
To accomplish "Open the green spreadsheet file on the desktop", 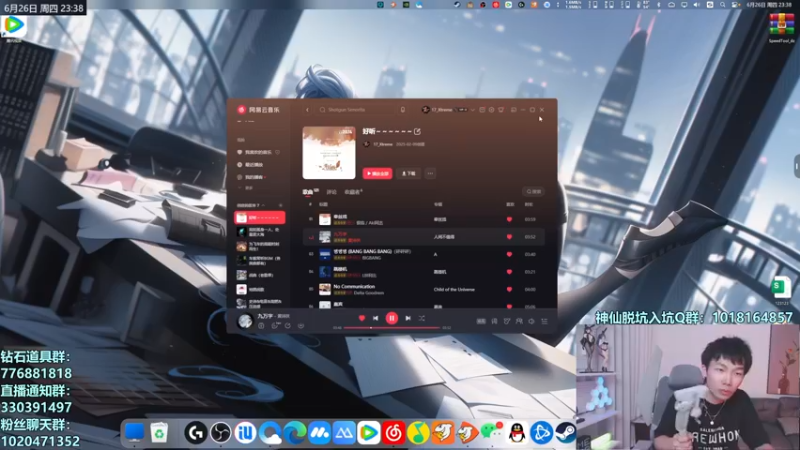I will coord(781,288).
